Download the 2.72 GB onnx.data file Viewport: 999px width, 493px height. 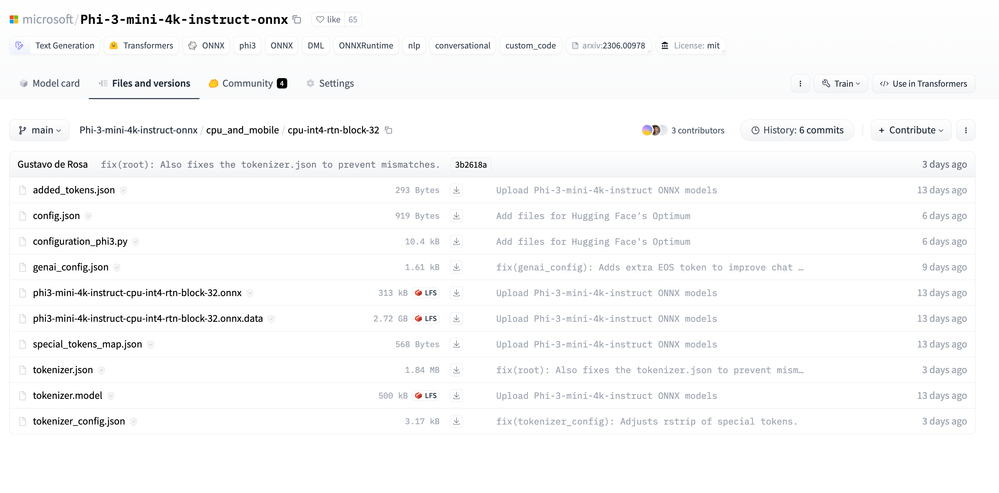[x=456, y=318]
